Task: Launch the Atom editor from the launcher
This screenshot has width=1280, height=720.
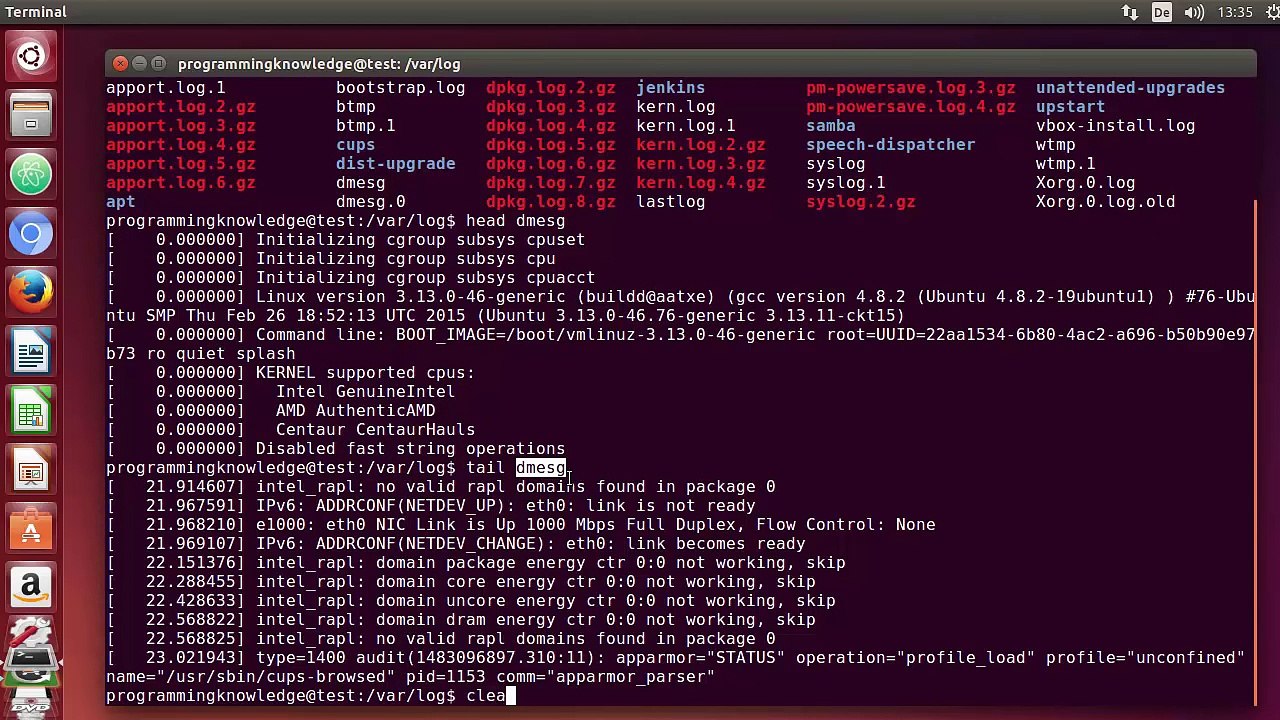Action: coord(31,175)
